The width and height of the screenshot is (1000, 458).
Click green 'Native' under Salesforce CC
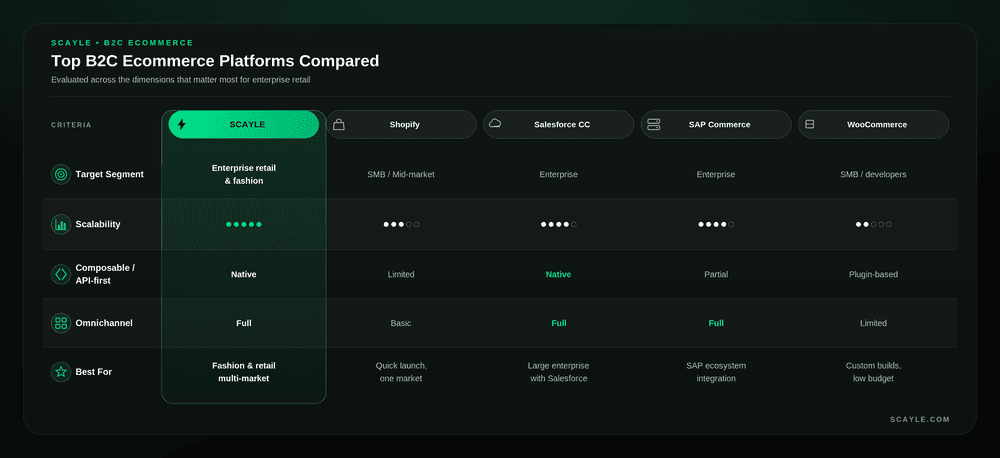tap(558, 274)
